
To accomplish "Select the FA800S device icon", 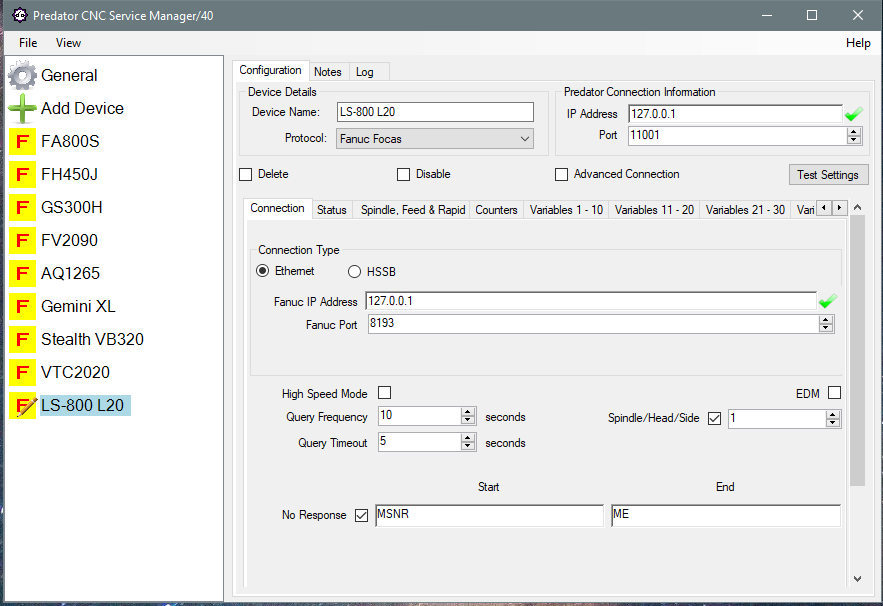I will point(22,142).
